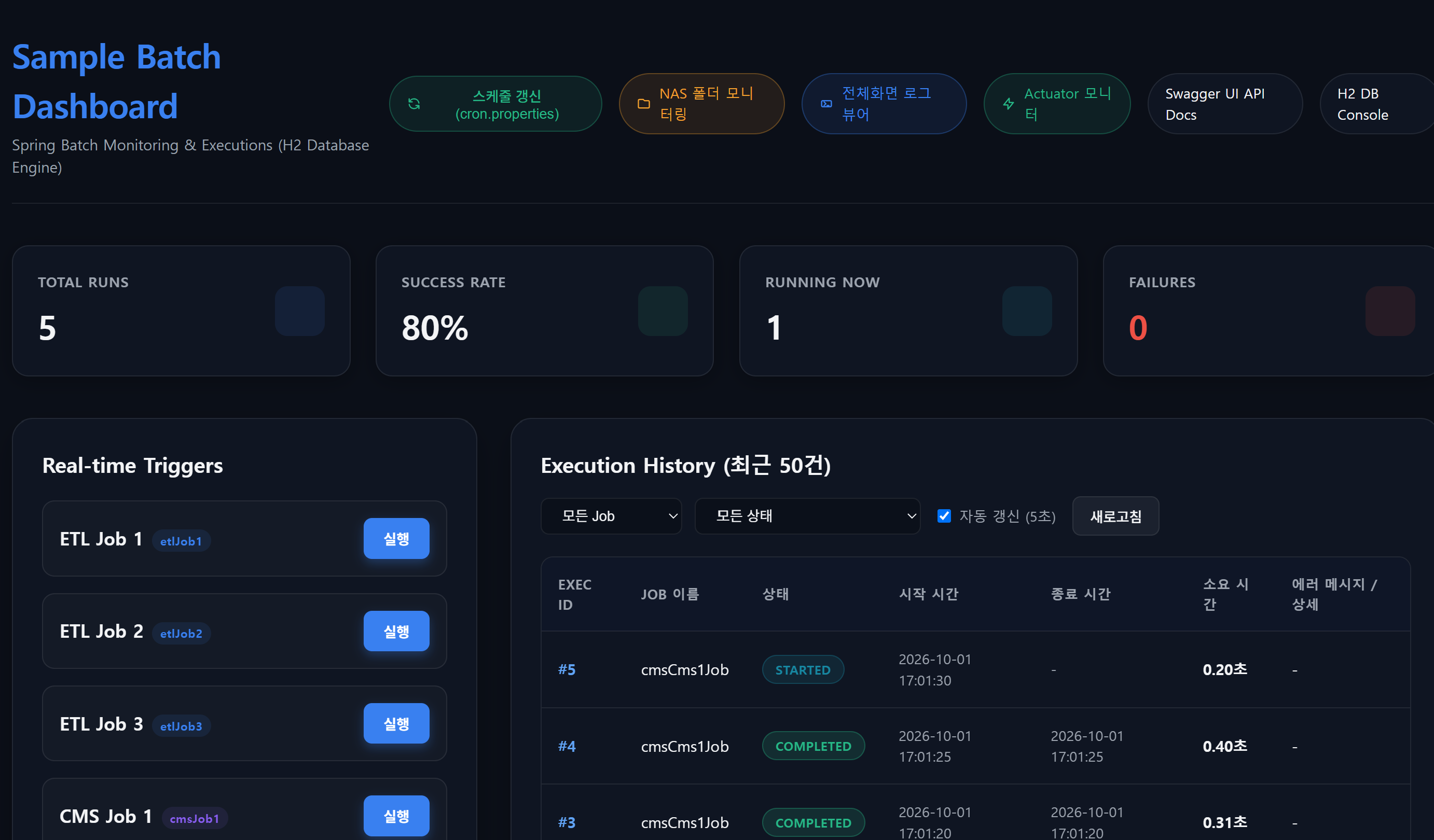1434x840 pixels.
Task: Click the 0.40초 duration value
Action: click(x=1224, y=746)
